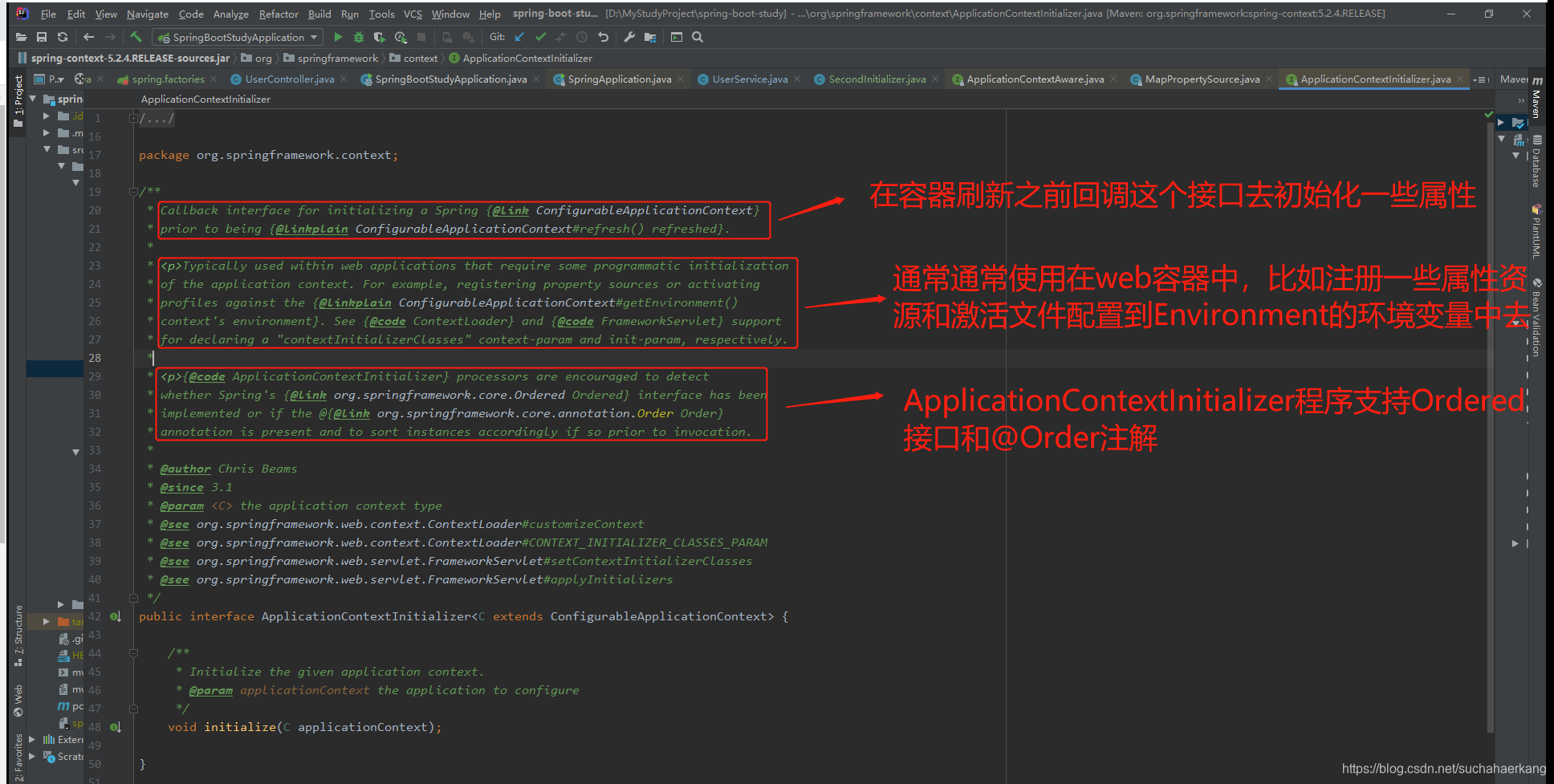Click the package declaration text on line 17
1554x784 pixels.
268,155
